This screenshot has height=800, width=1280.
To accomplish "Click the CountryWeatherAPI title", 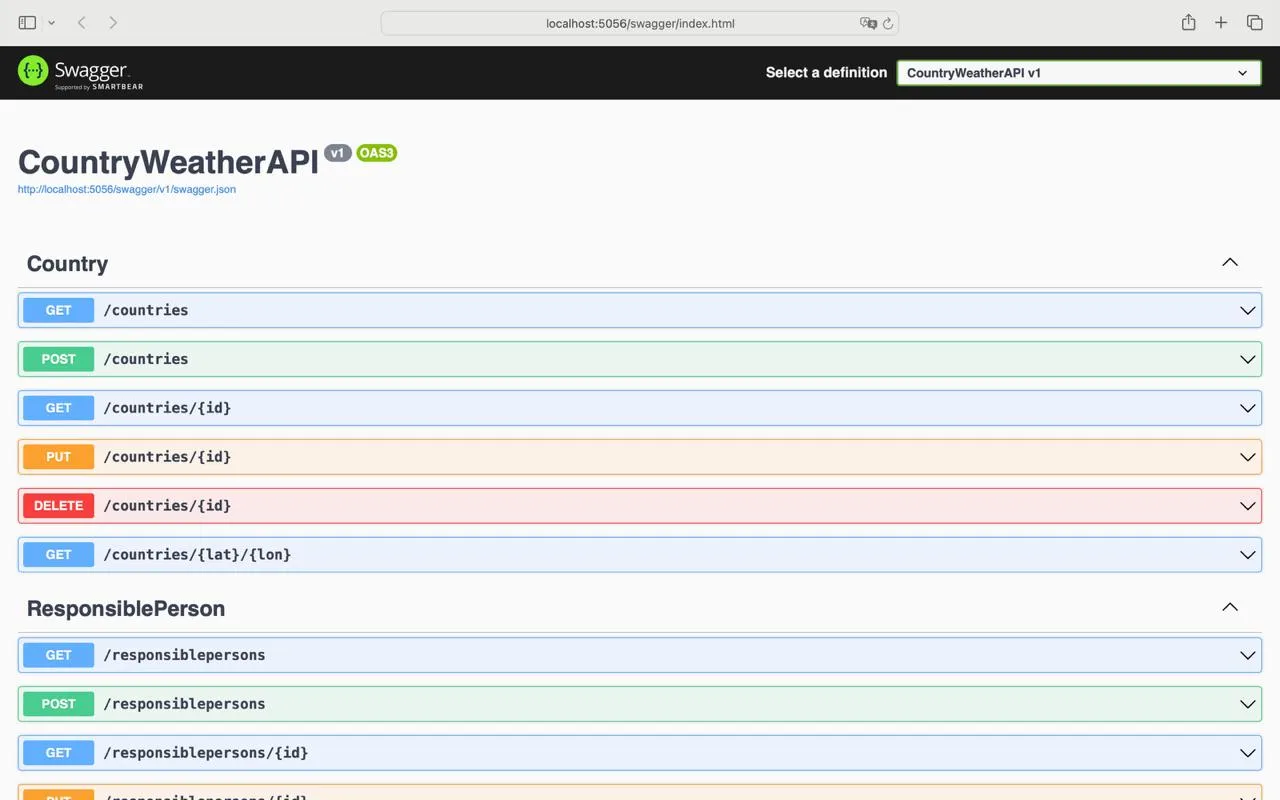I will coord(168,162).
